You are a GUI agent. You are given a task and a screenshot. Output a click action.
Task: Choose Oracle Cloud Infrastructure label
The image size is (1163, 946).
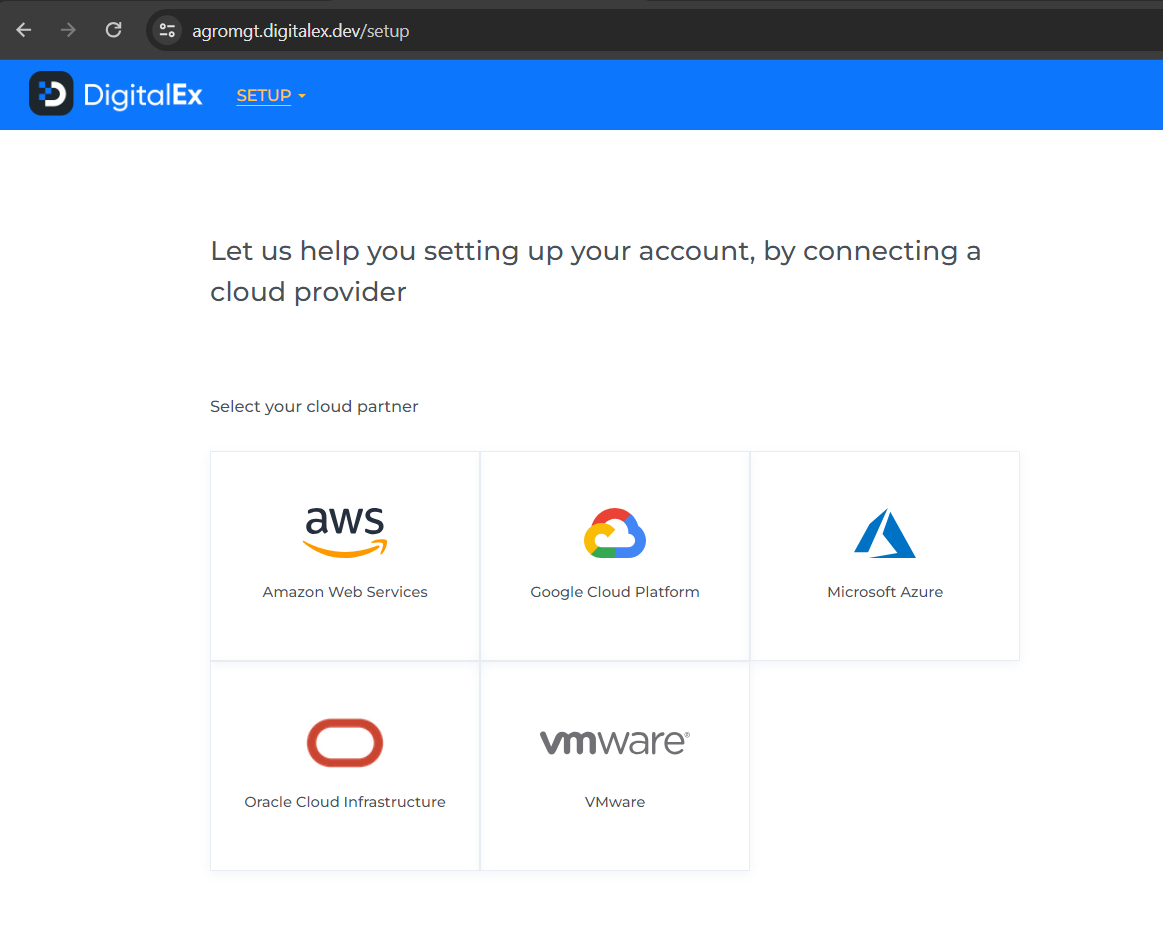[345, 802]
